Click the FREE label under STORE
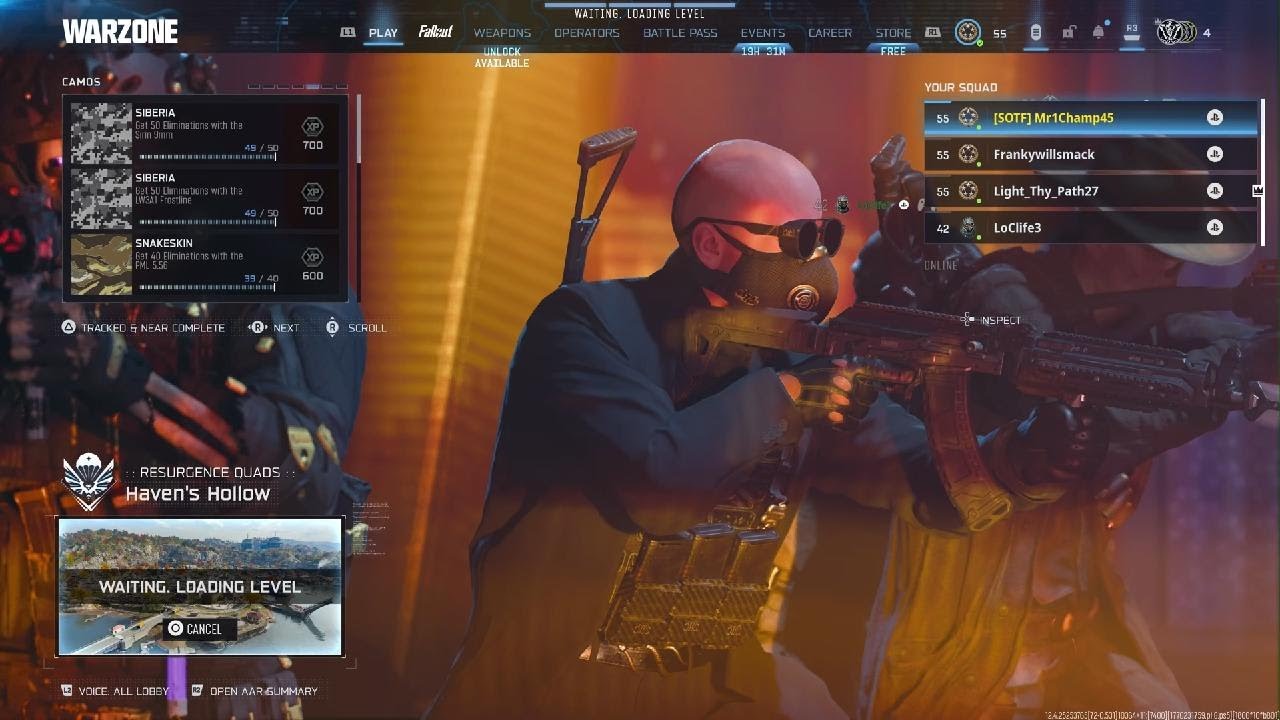The image size is (1280, 720). [x=893, y=51]
